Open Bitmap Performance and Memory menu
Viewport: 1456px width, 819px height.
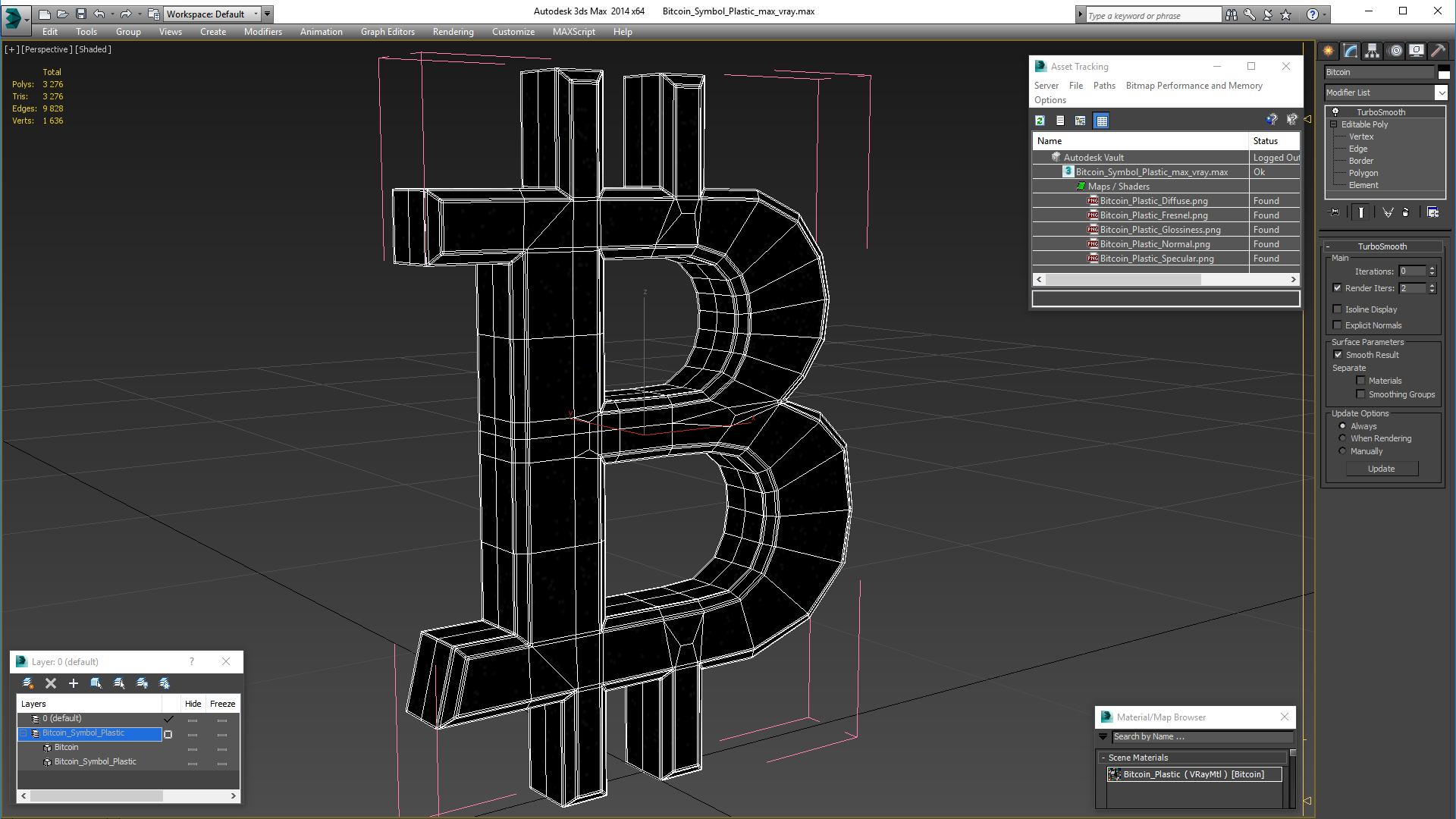point(1194,86)
